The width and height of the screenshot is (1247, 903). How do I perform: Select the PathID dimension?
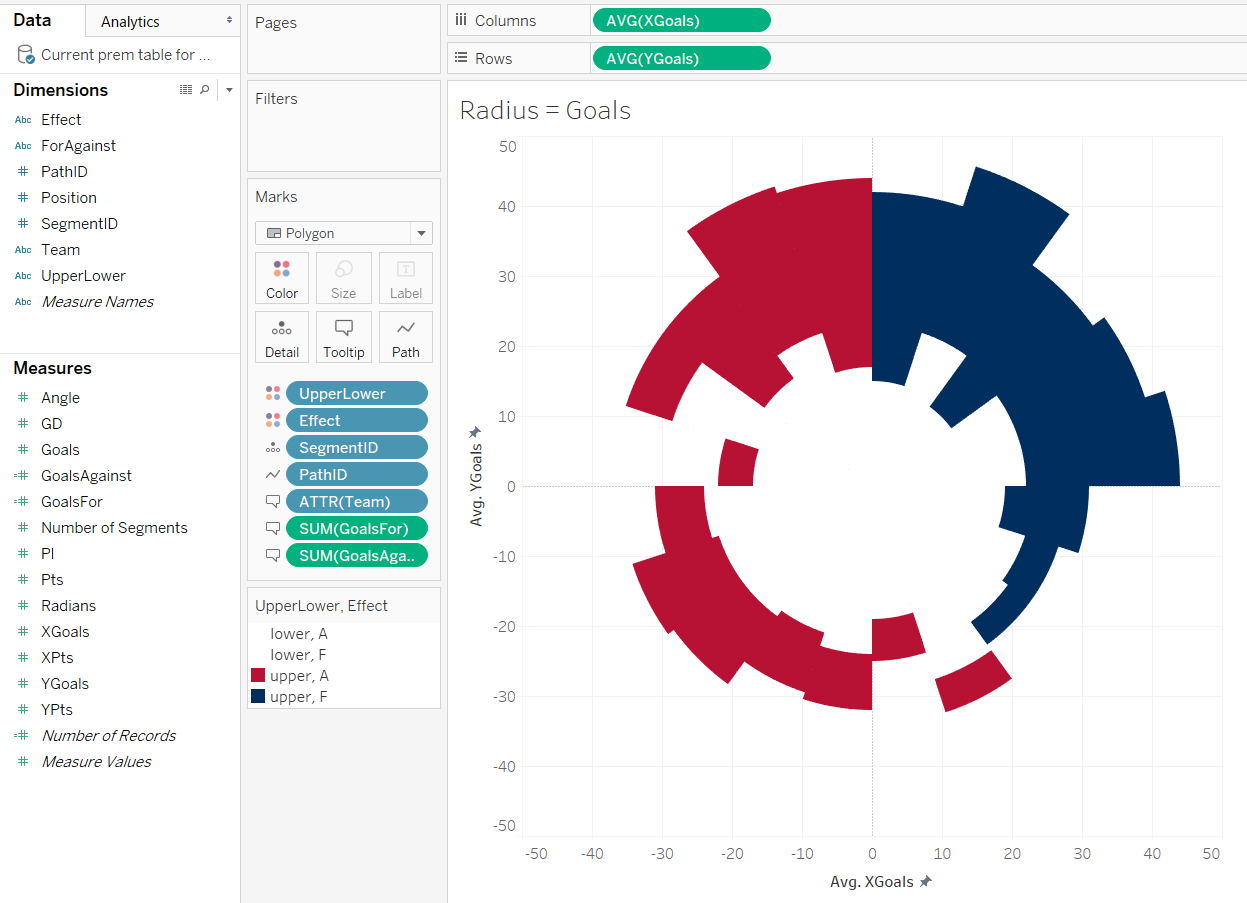pyautogui.click(x=64, y=171)
